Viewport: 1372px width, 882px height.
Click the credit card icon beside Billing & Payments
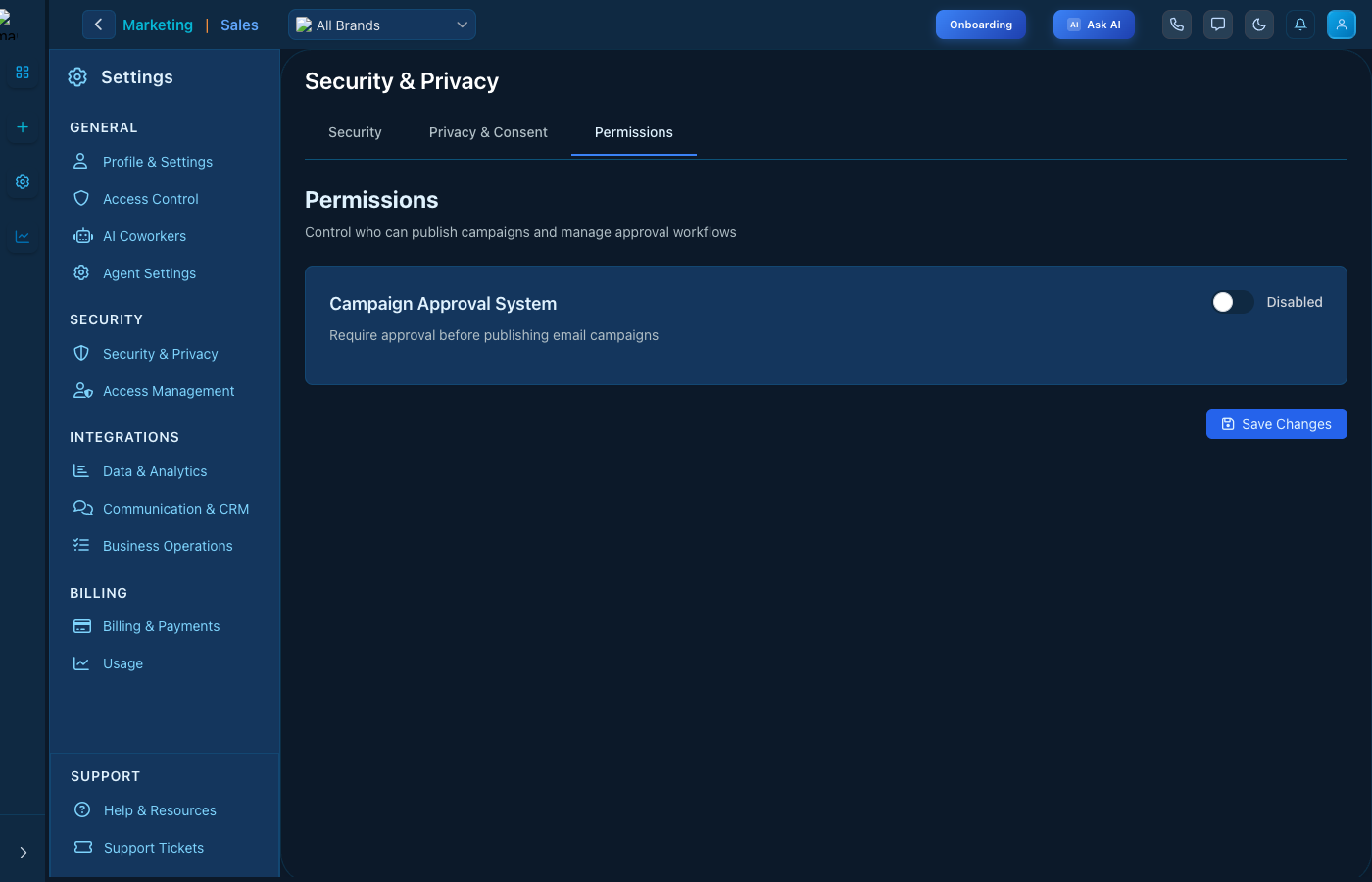pyautogui.click(x=82, y=626)
